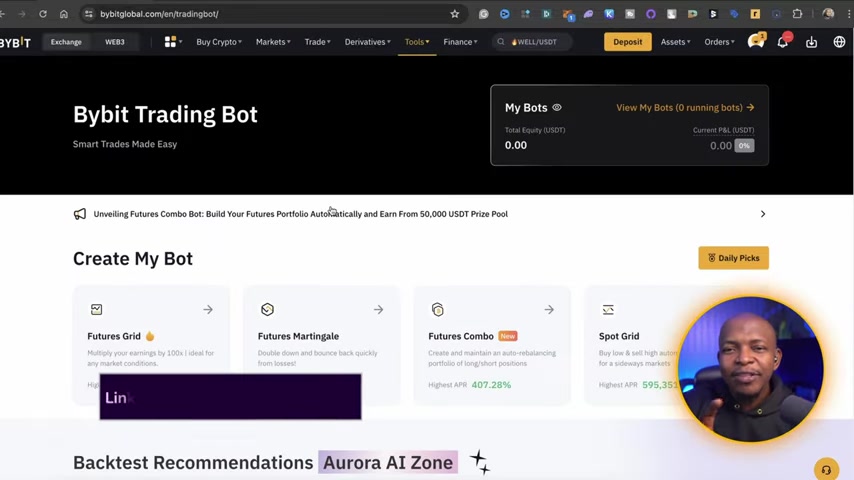Switch to the Exchange tab

click(x=66, y=42)
